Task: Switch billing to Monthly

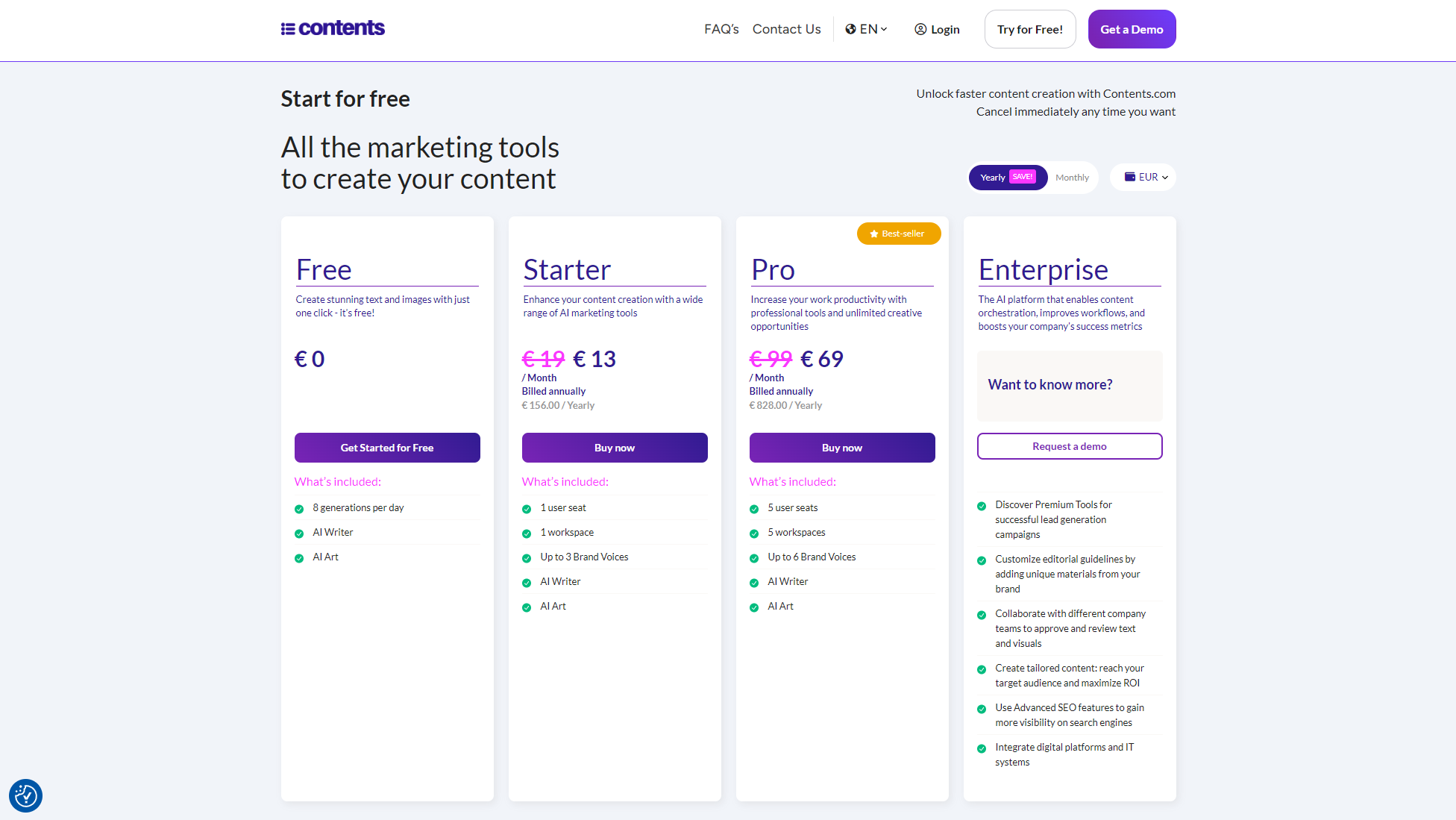Action: tap(1072, 178)
